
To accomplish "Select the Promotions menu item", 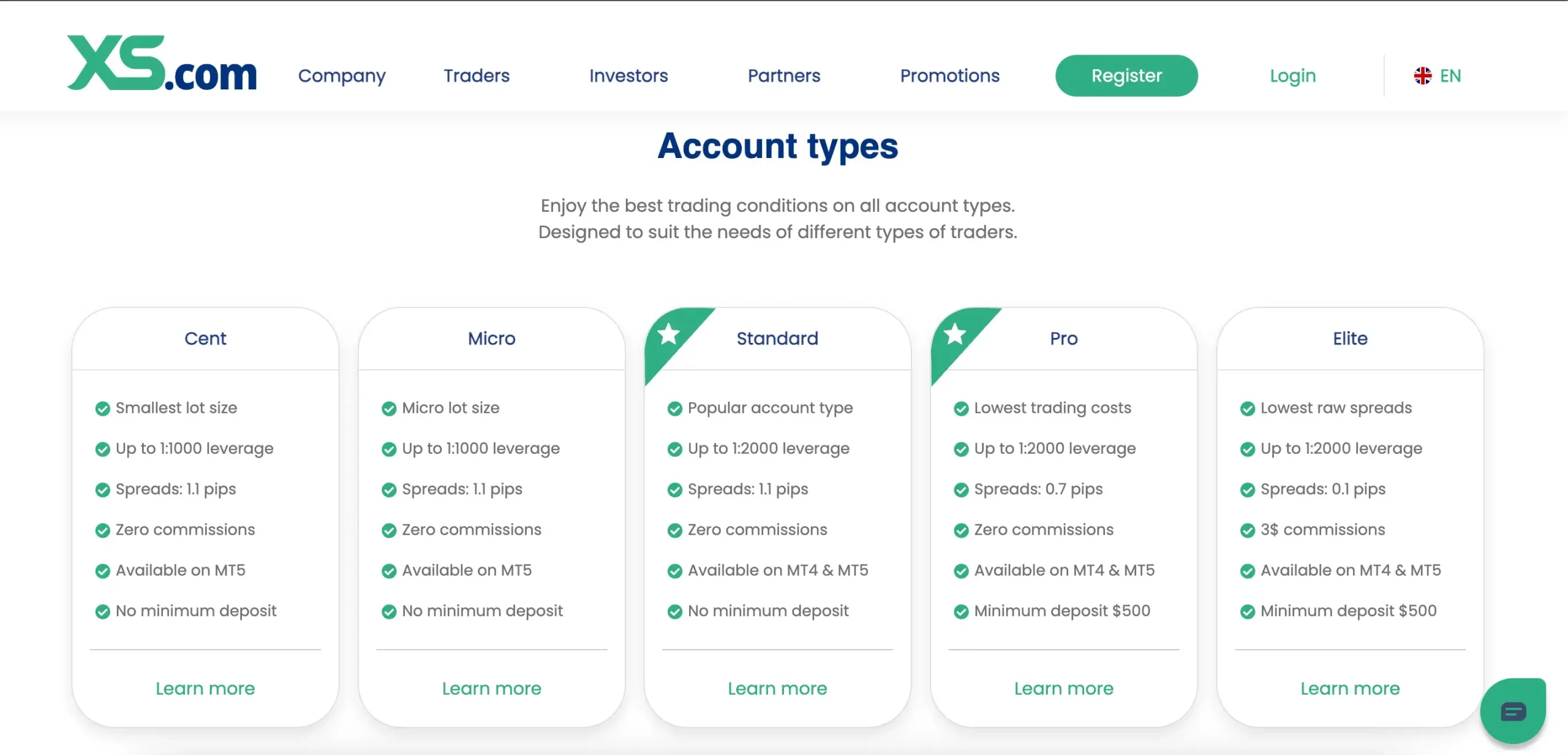I will (949, 75).
